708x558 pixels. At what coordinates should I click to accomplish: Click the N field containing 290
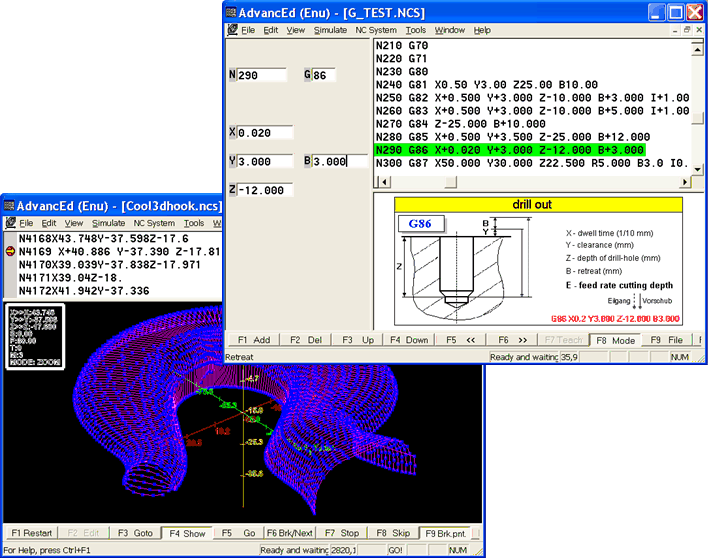pos(261,75)
